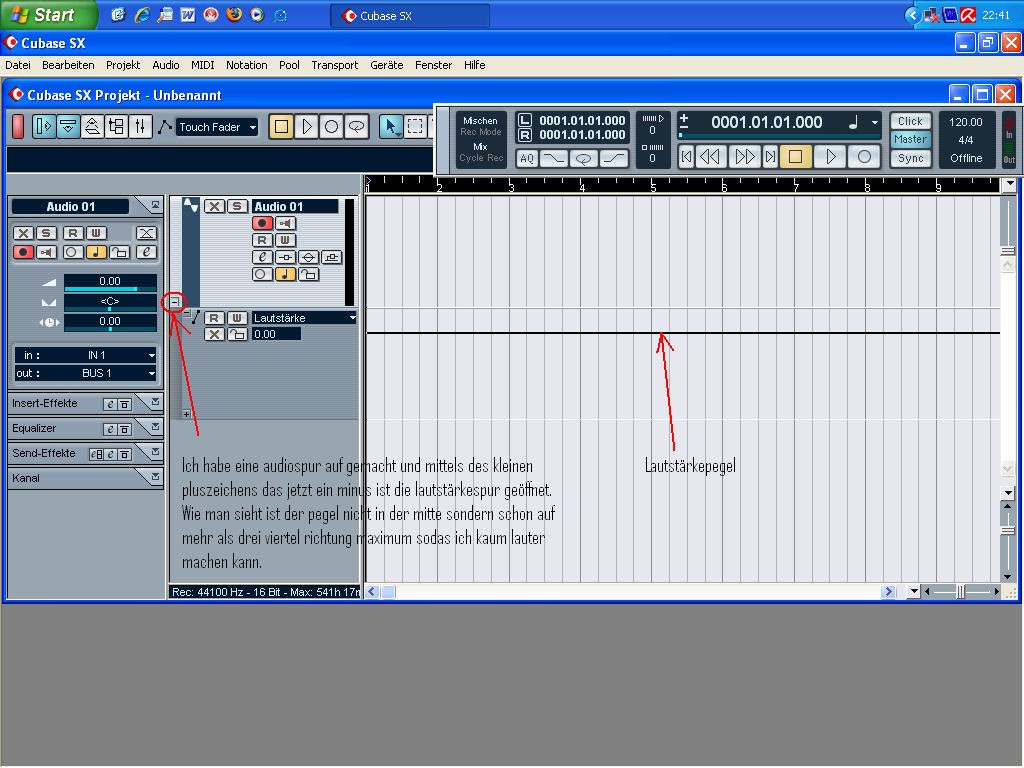Open the input routing IN 1 dropdown

coord(86,355)
